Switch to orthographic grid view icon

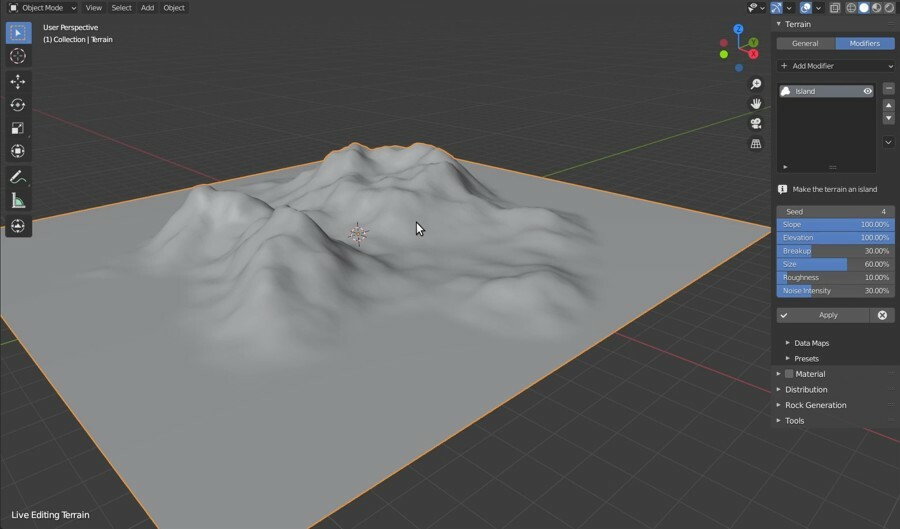pyautogui.click(x=756, y=144)
